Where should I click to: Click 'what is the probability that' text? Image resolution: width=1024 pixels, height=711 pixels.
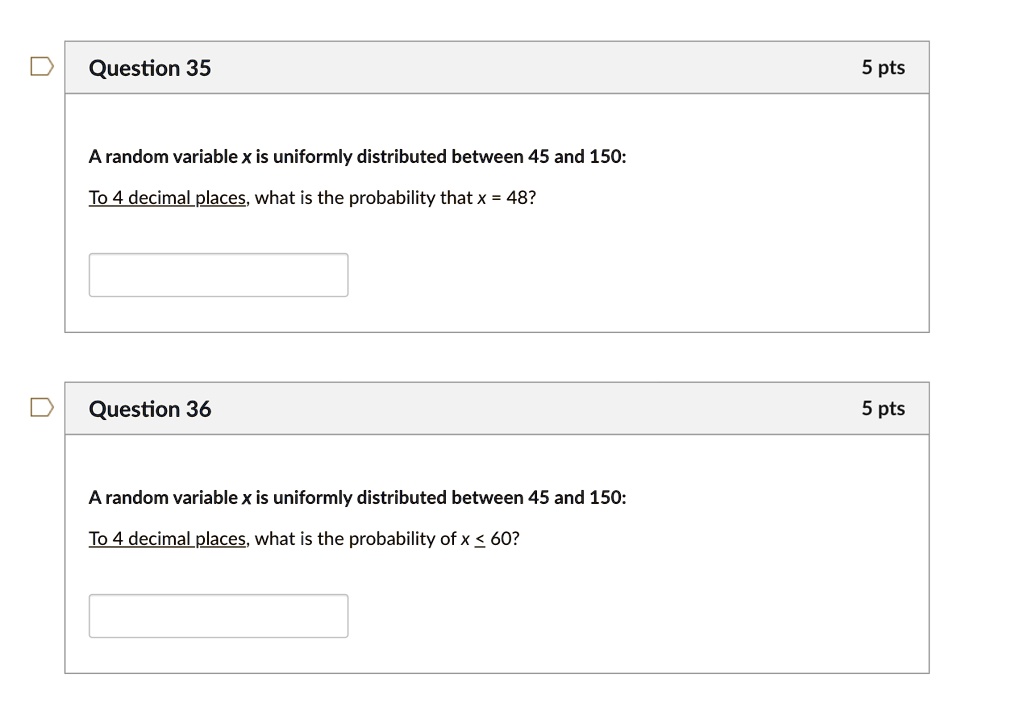364,197
